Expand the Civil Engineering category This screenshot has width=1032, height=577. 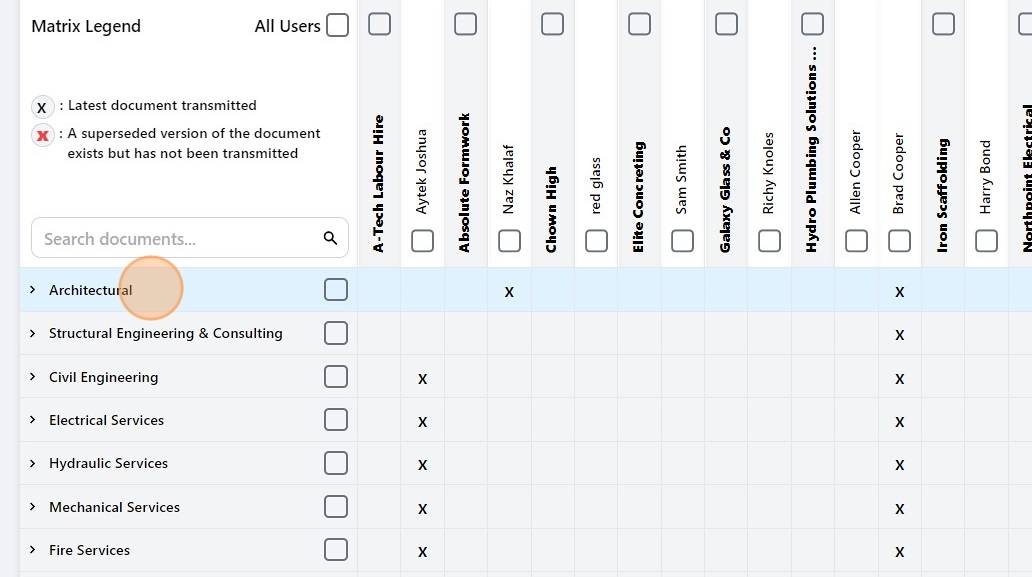click(32, 377)
